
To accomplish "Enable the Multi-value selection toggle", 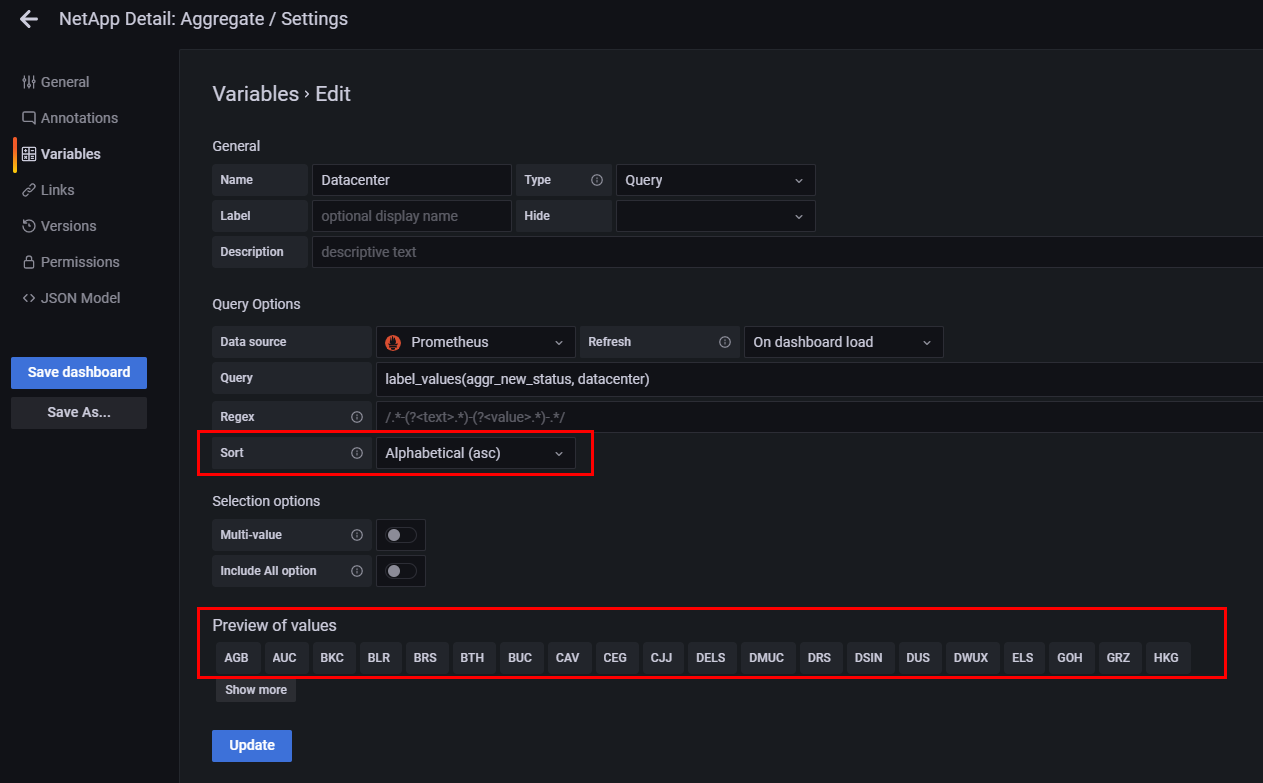I will click(x=400, y=534).
